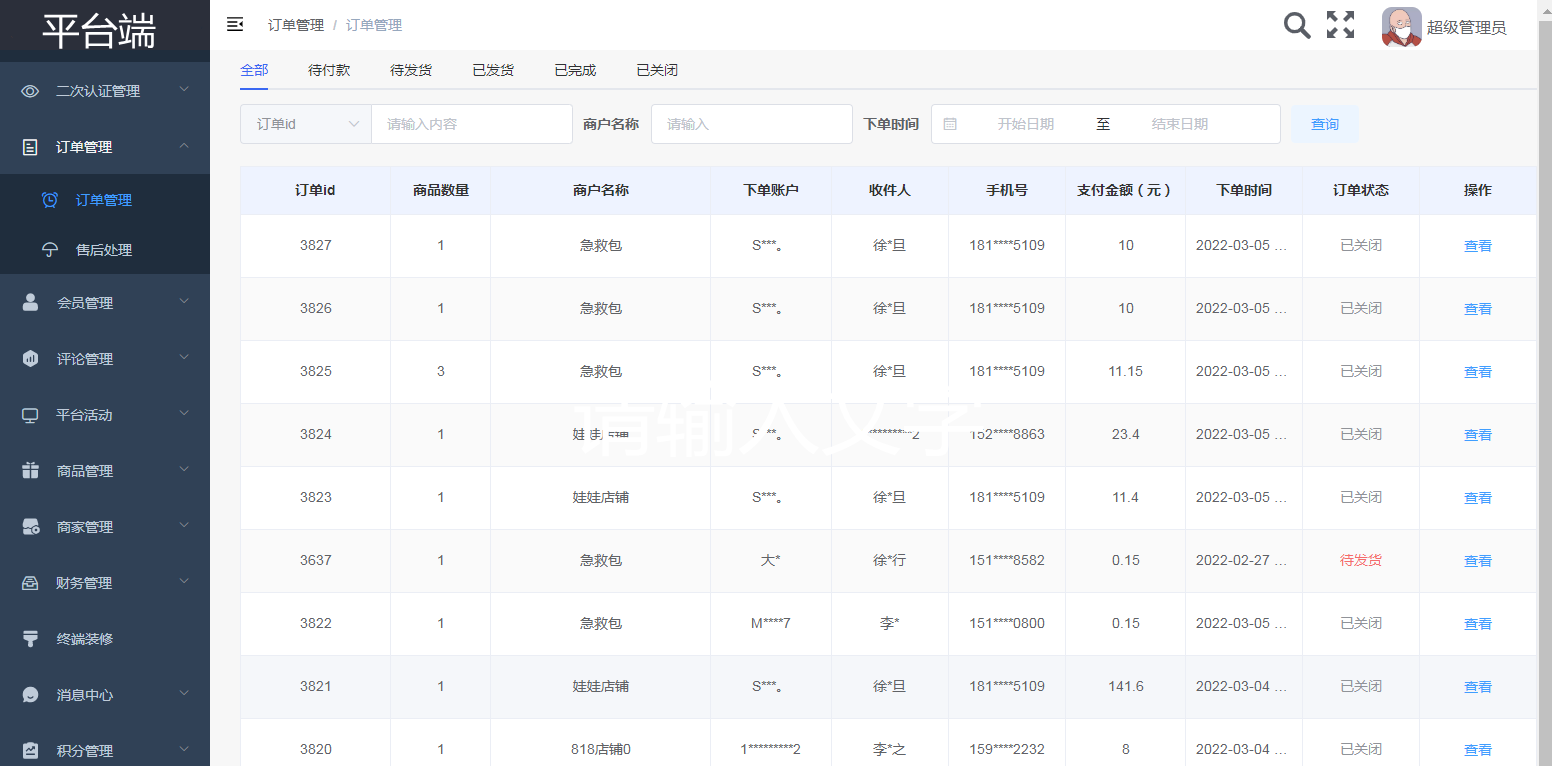Switch to the 已发货 tab
The height and width of the screenshot is (766, 1552).
[493, 70]
